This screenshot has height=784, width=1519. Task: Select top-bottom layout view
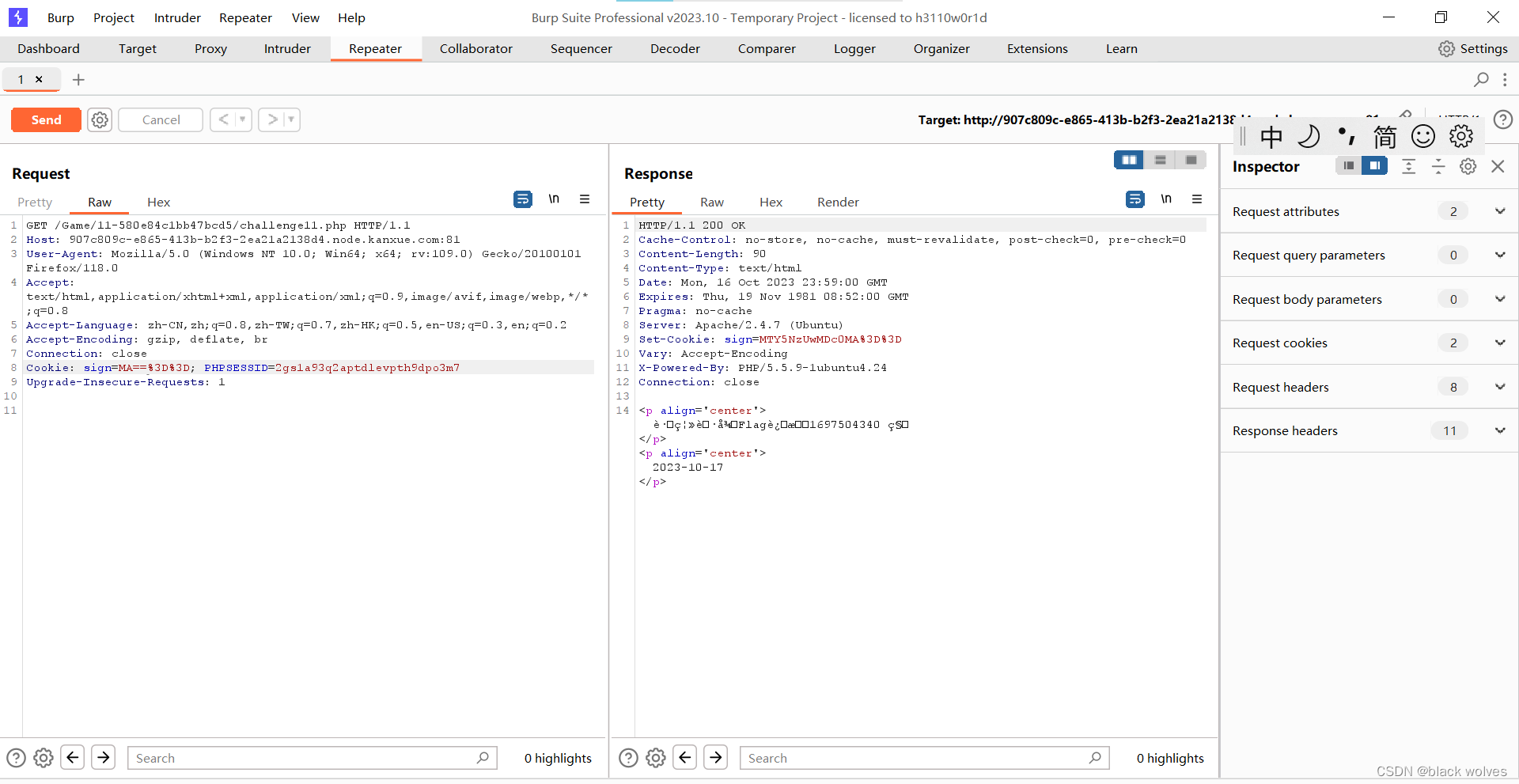click(1160, 160)
